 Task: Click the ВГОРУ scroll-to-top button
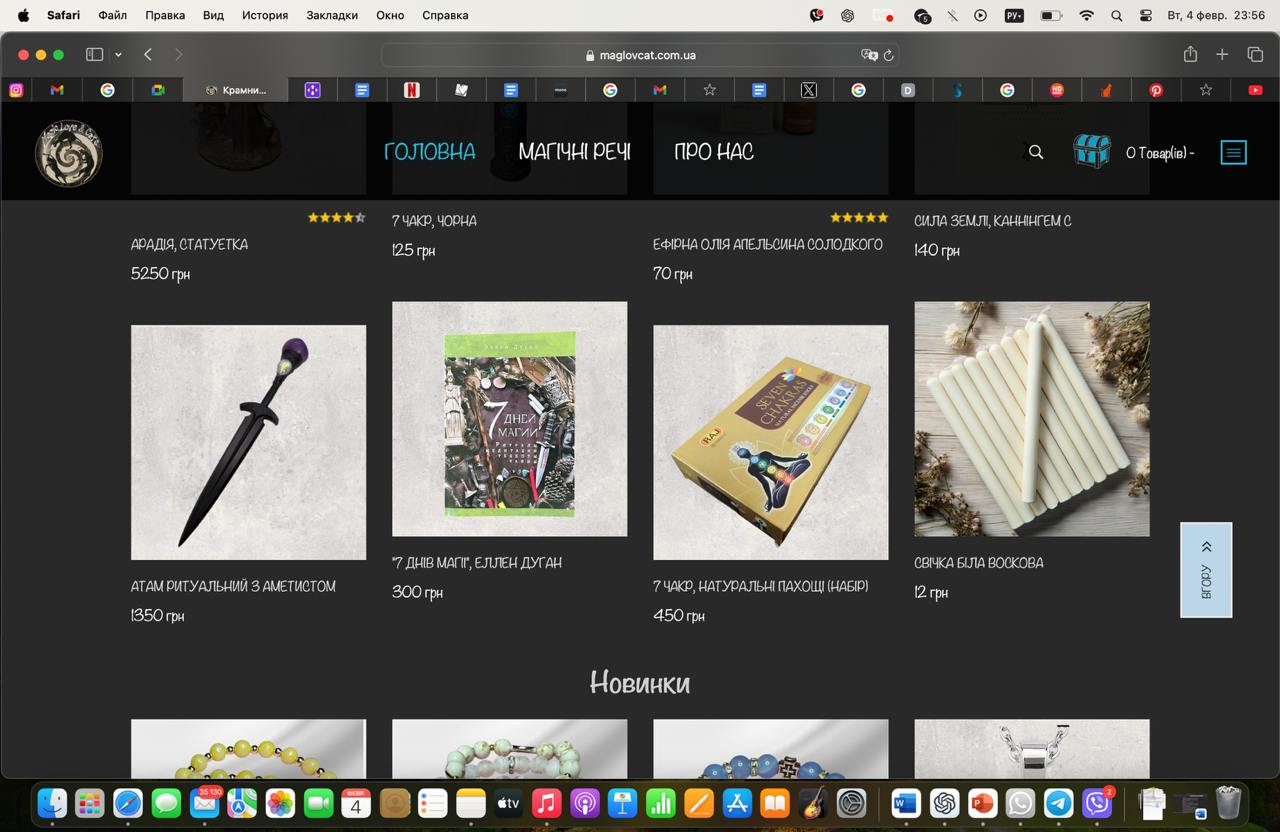tap(1206, 570)
